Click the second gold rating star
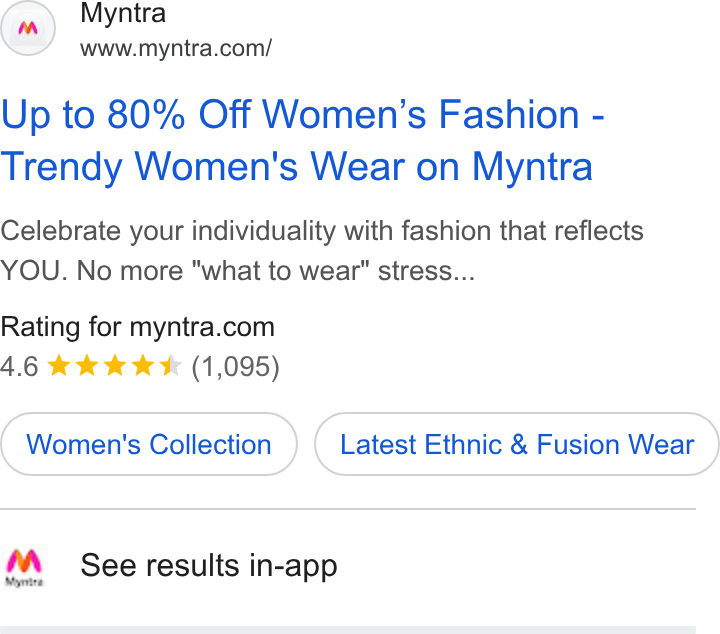The width and height of the screenshot is (720, 634). [87, 366]
